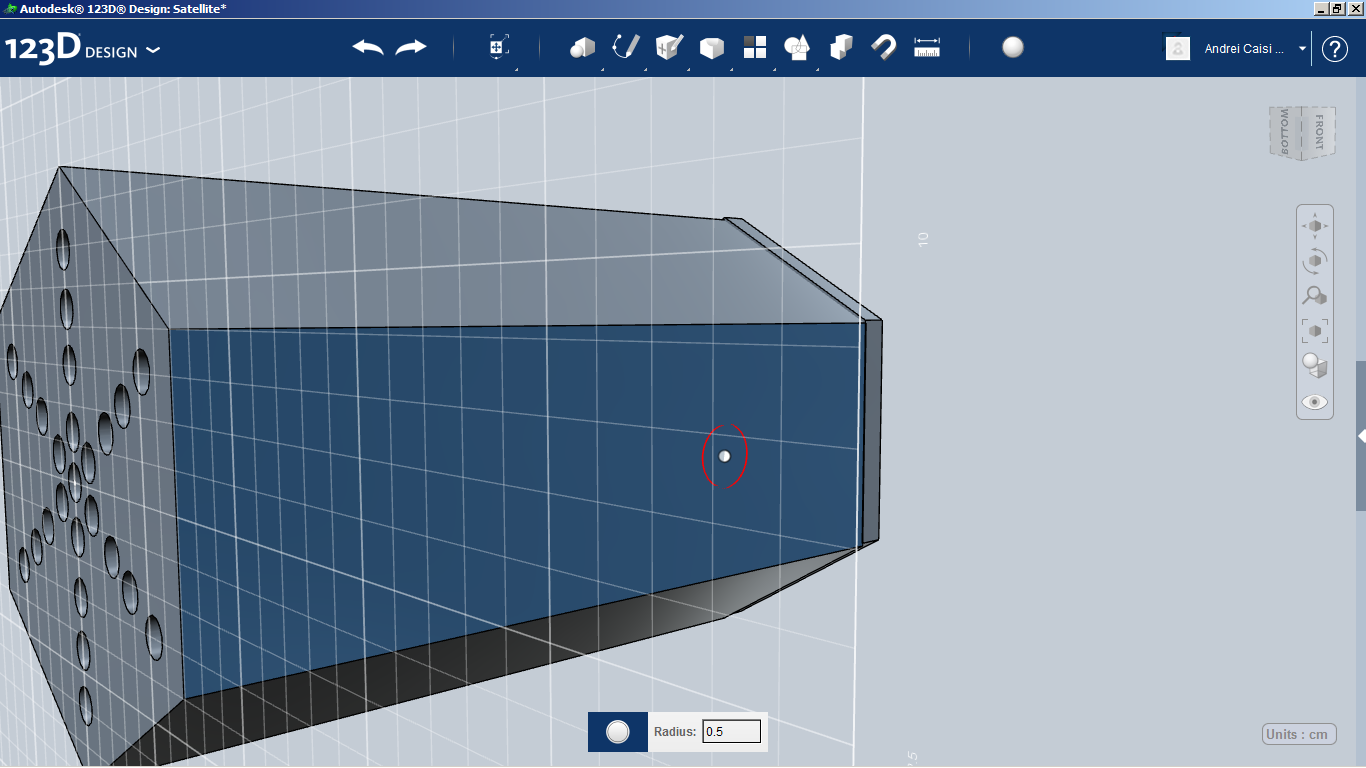This screenshot has width=1366, height=768.
Task: Fit the model to view
Action: (x=1315, y=330)
